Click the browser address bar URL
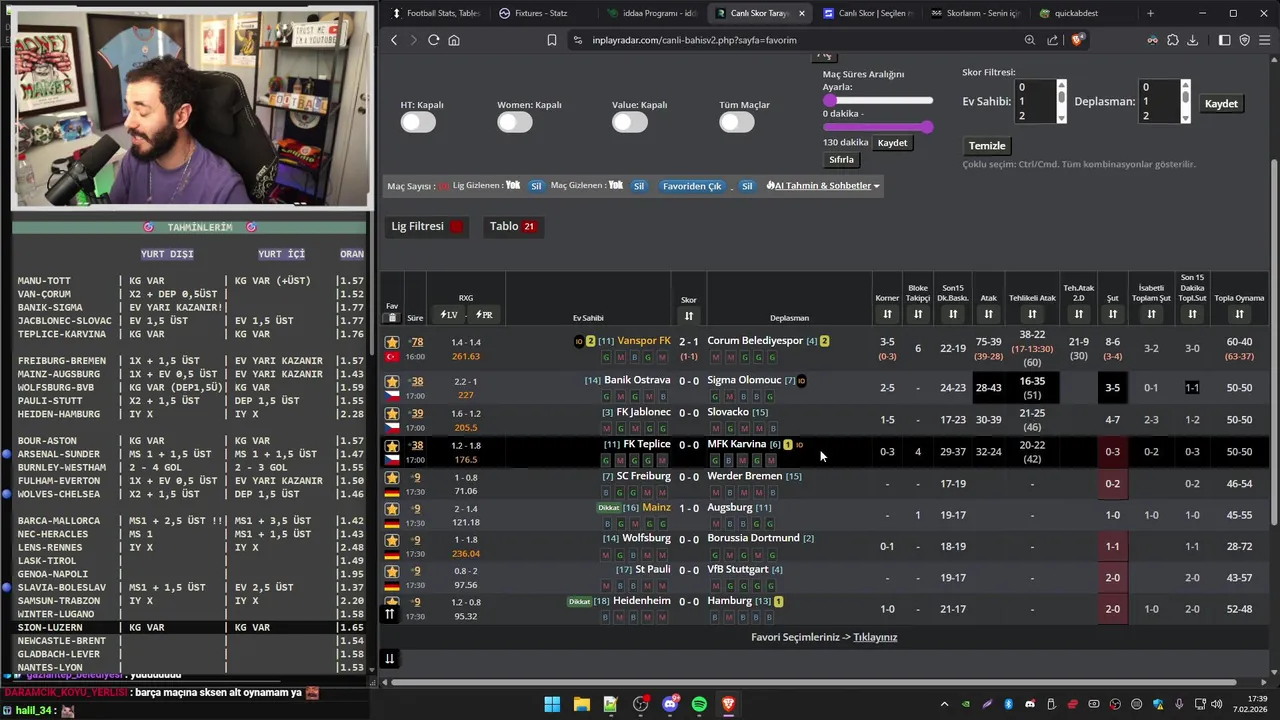 click(694, 40)
